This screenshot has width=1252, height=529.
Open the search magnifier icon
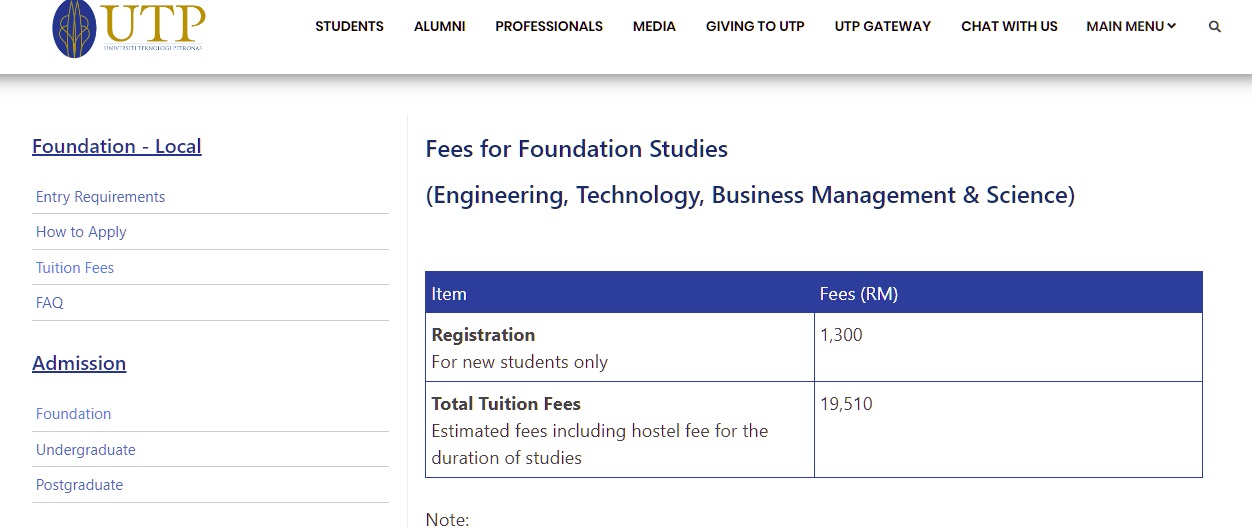point(1214,27)
